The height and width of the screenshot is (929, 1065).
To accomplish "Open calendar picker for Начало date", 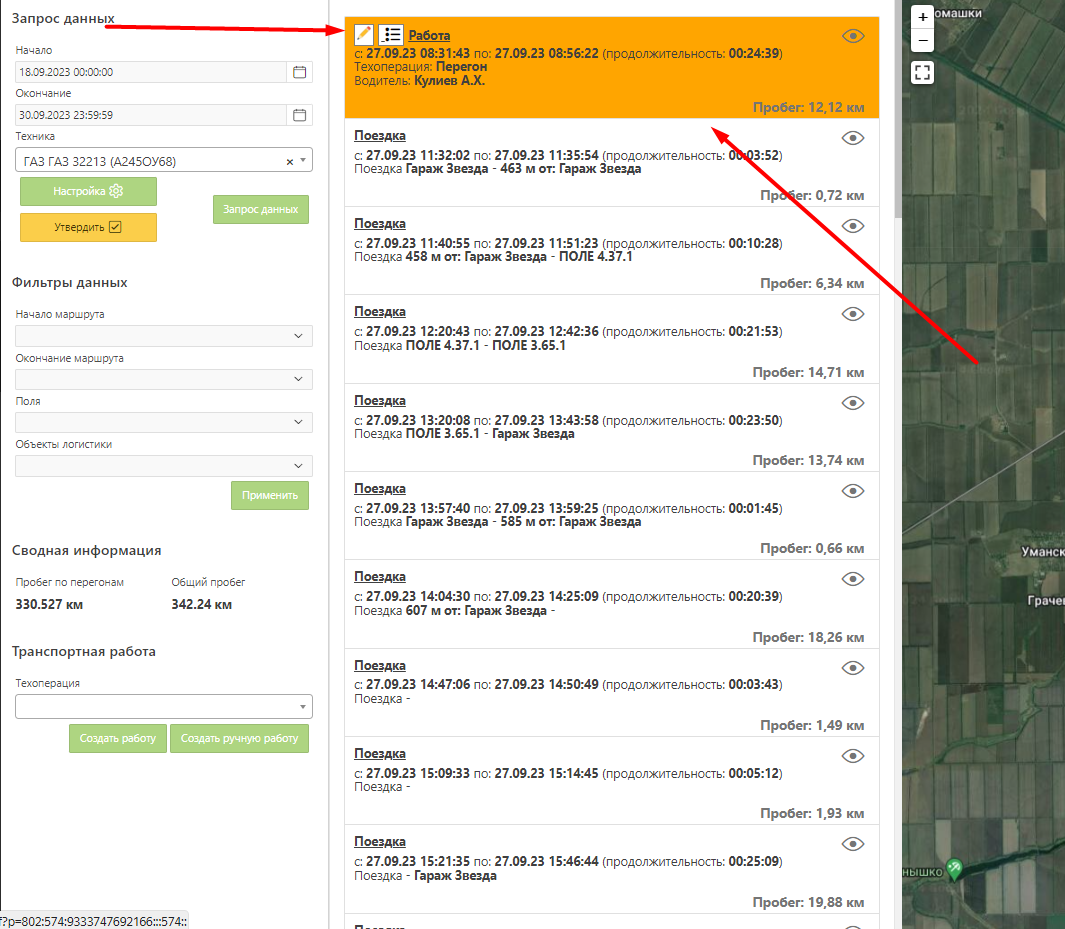I will tap(299, 72).
